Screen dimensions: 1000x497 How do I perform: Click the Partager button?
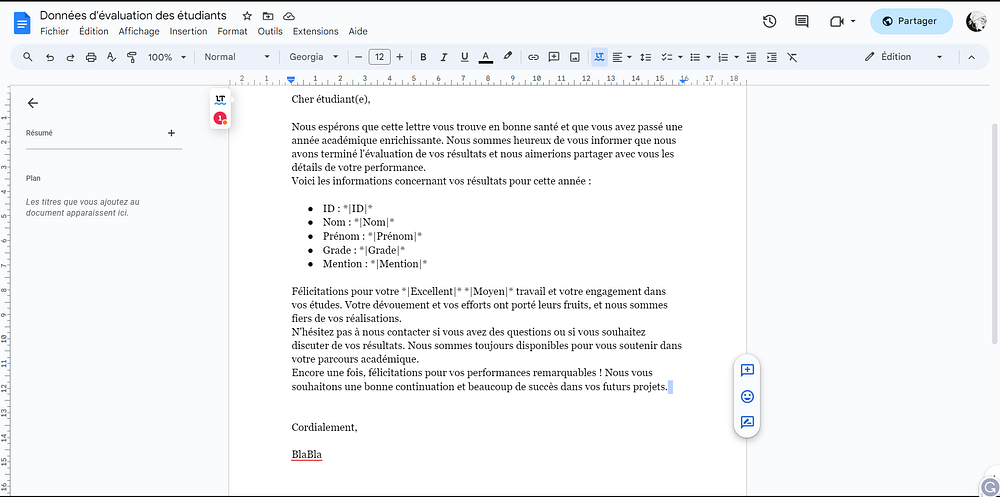[x=911, y=21]
